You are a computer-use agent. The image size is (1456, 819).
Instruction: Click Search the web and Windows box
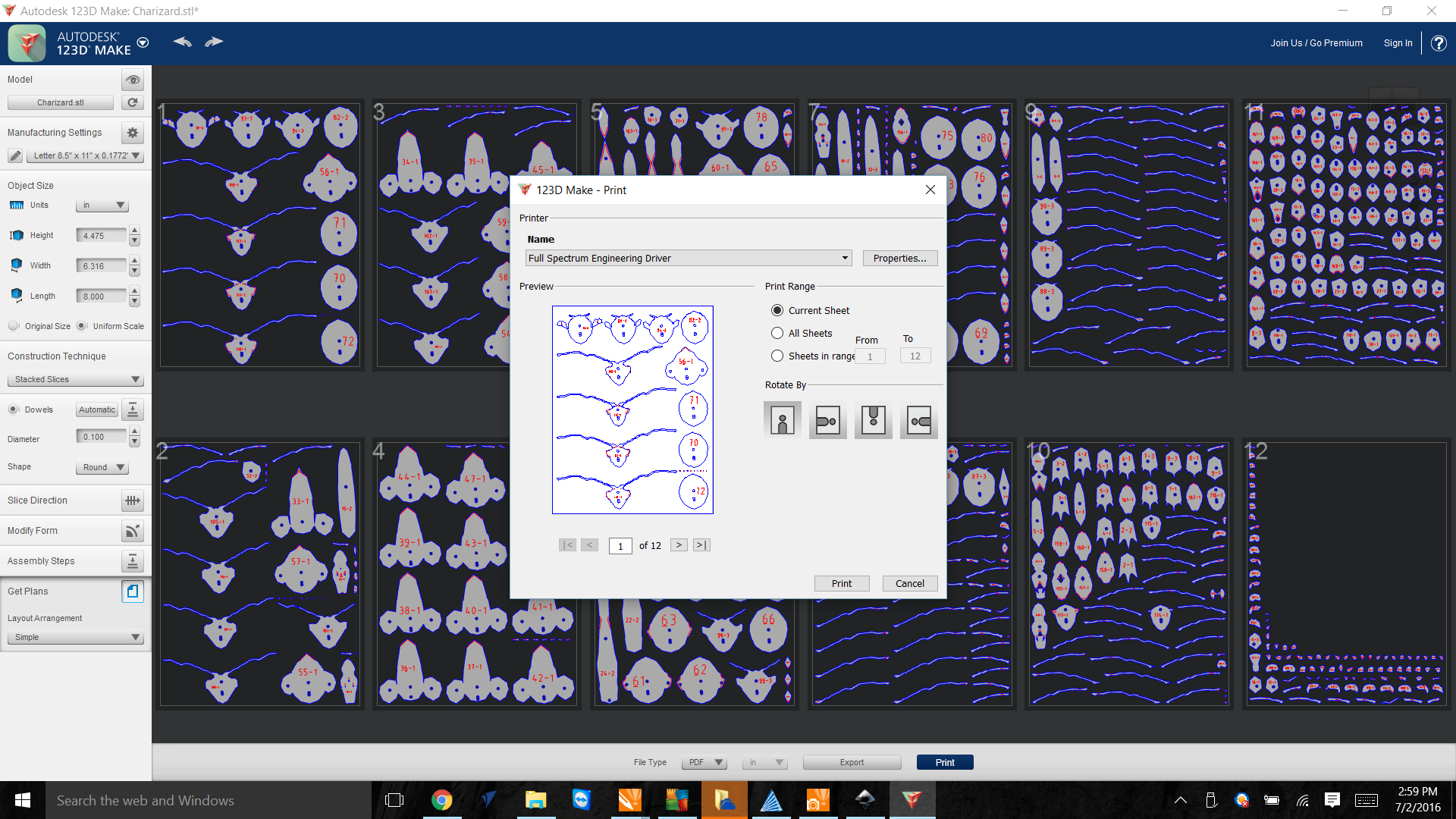tap(209, 800)
